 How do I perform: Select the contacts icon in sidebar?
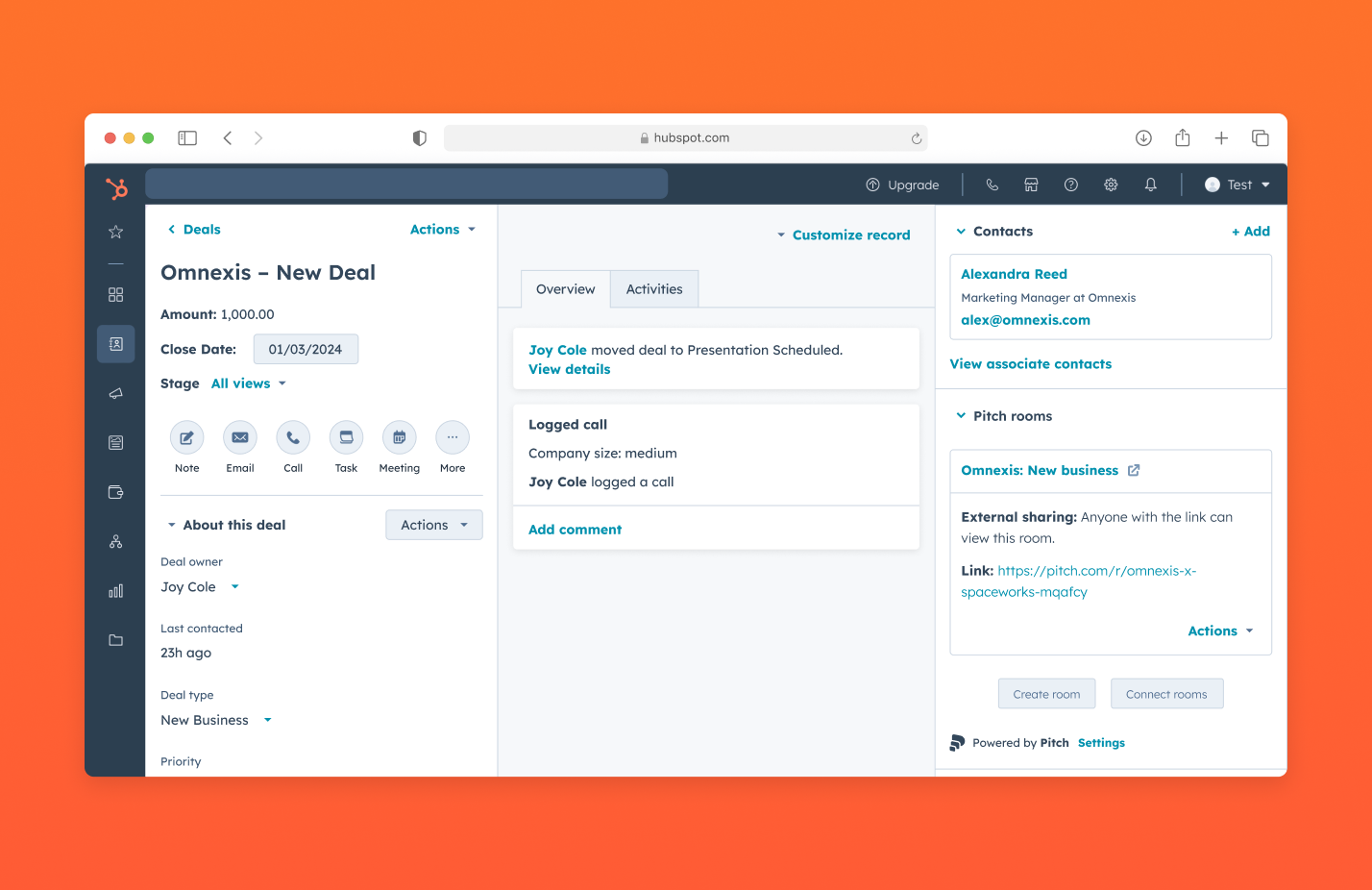[x=115, y=344]
